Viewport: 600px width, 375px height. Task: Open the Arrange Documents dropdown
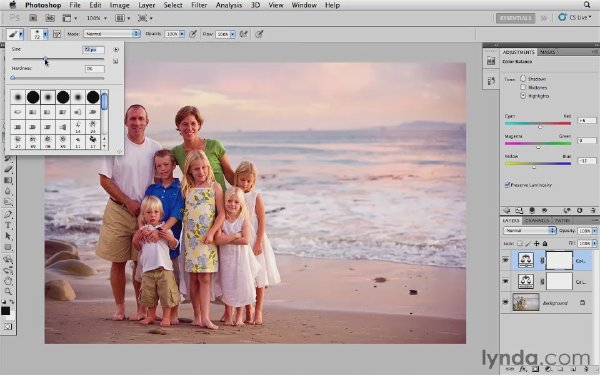click(x=123, y=18)
